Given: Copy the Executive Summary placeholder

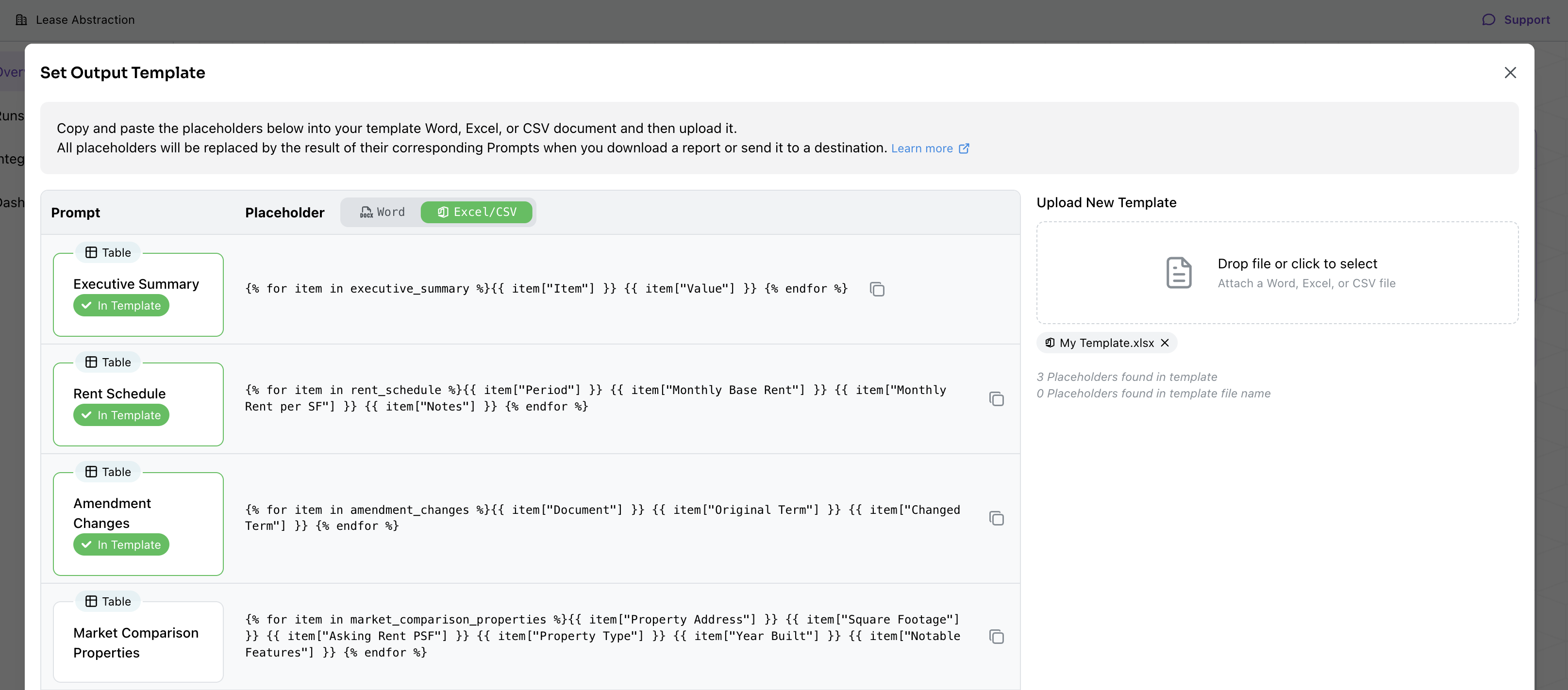Looking at the screenshot, I should (x=877, y=289).
